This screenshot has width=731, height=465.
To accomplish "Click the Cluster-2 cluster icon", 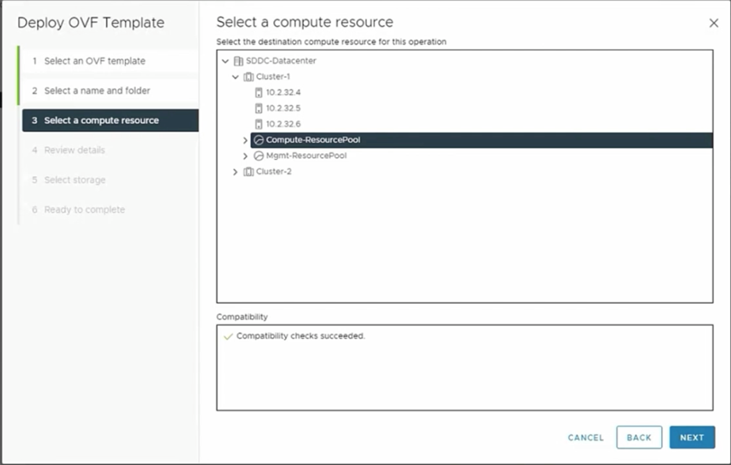I will coord(248,172).
